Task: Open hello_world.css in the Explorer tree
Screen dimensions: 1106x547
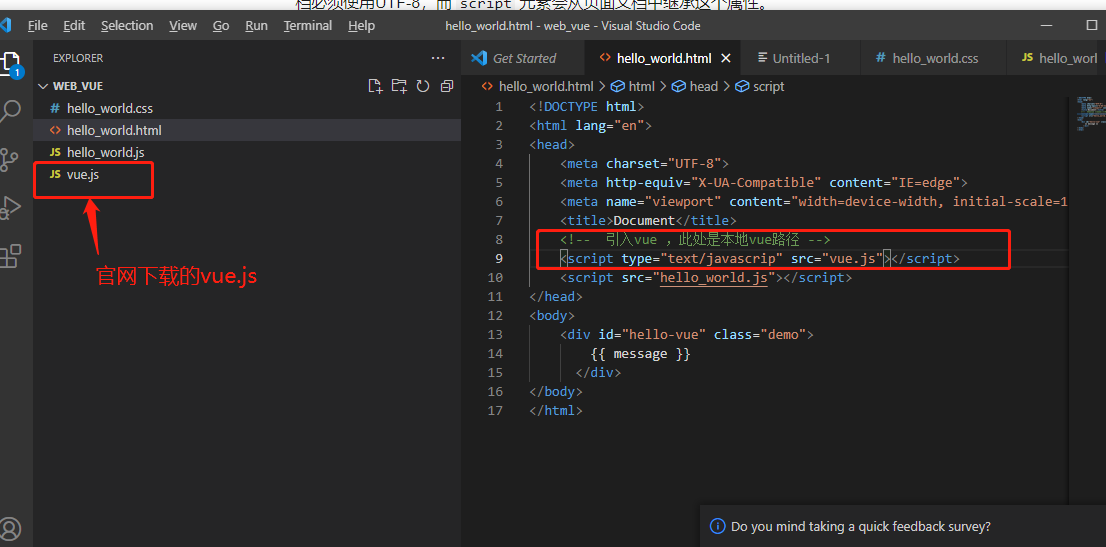Action: click(x=247, y=109)
